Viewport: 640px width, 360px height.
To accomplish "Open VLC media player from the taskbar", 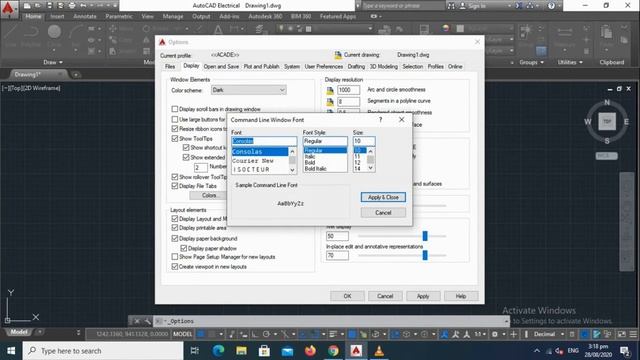I will 379,351.
